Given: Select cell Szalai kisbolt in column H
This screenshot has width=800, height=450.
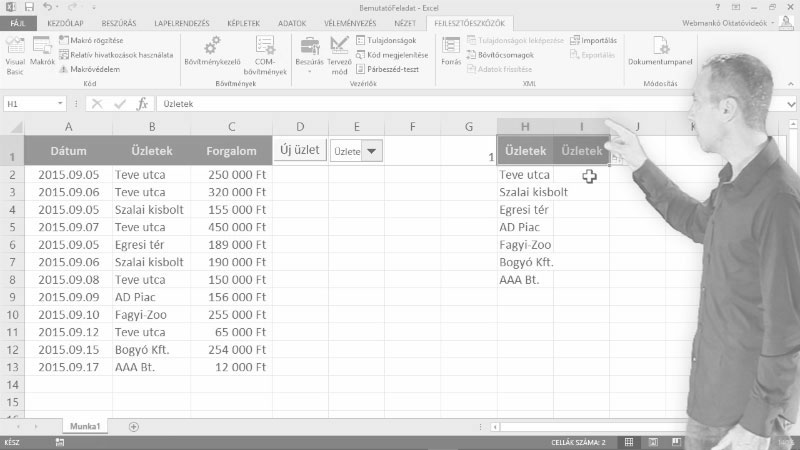Looking at the screenshot, I should (x=525, y=192).
